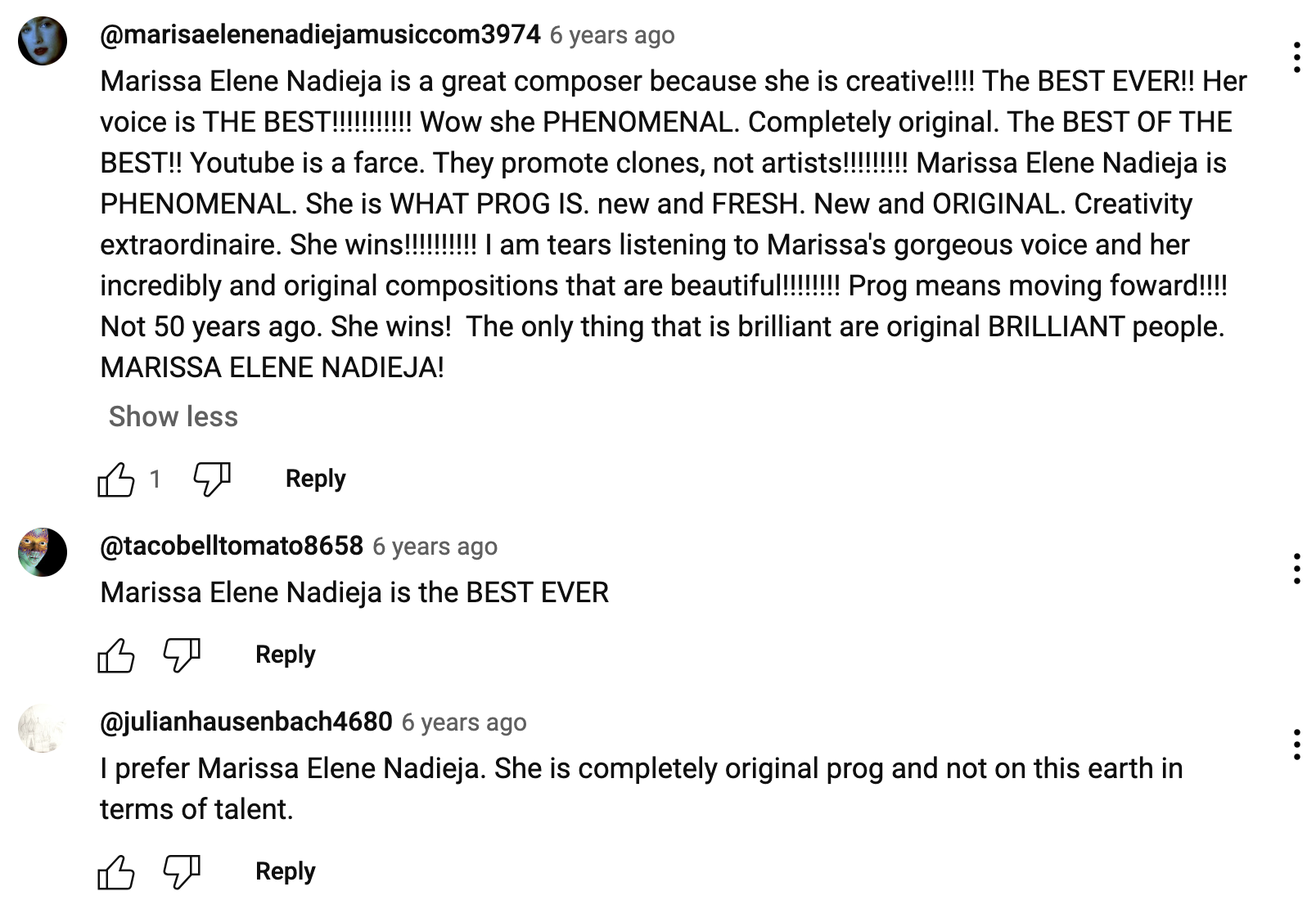Dislike the long Marissa Elene Nadieja comment
Image resolution: width=1316 pixels, height=900 pixels.
click(x=211, y=479)
